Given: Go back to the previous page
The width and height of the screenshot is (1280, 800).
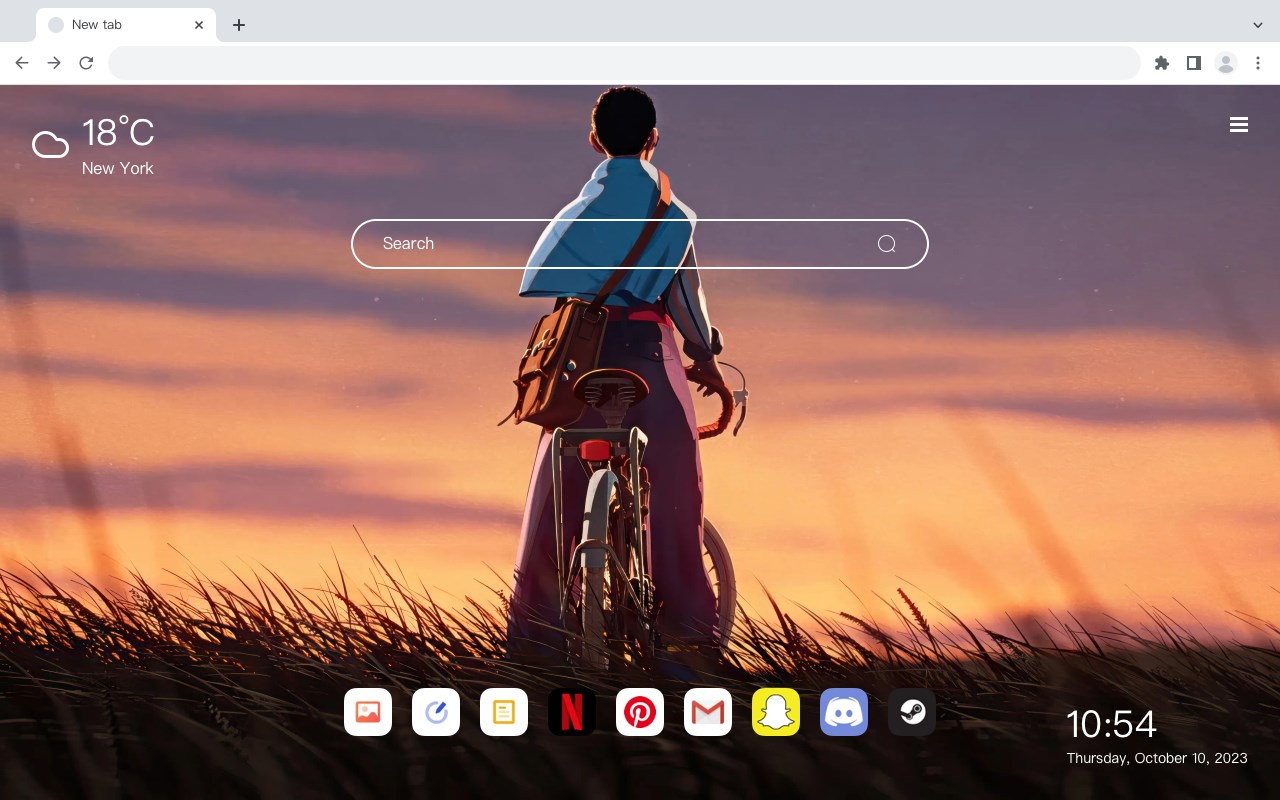Looking at the screenshot, I should click(x=22, y=63).
